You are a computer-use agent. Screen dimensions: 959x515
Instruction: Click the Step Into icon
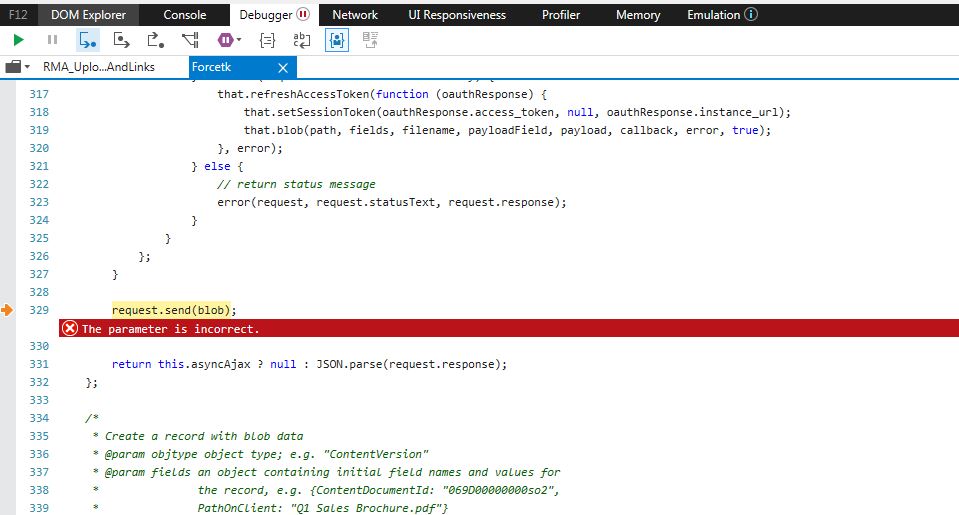pyautogui.click(x=88, y=40)
